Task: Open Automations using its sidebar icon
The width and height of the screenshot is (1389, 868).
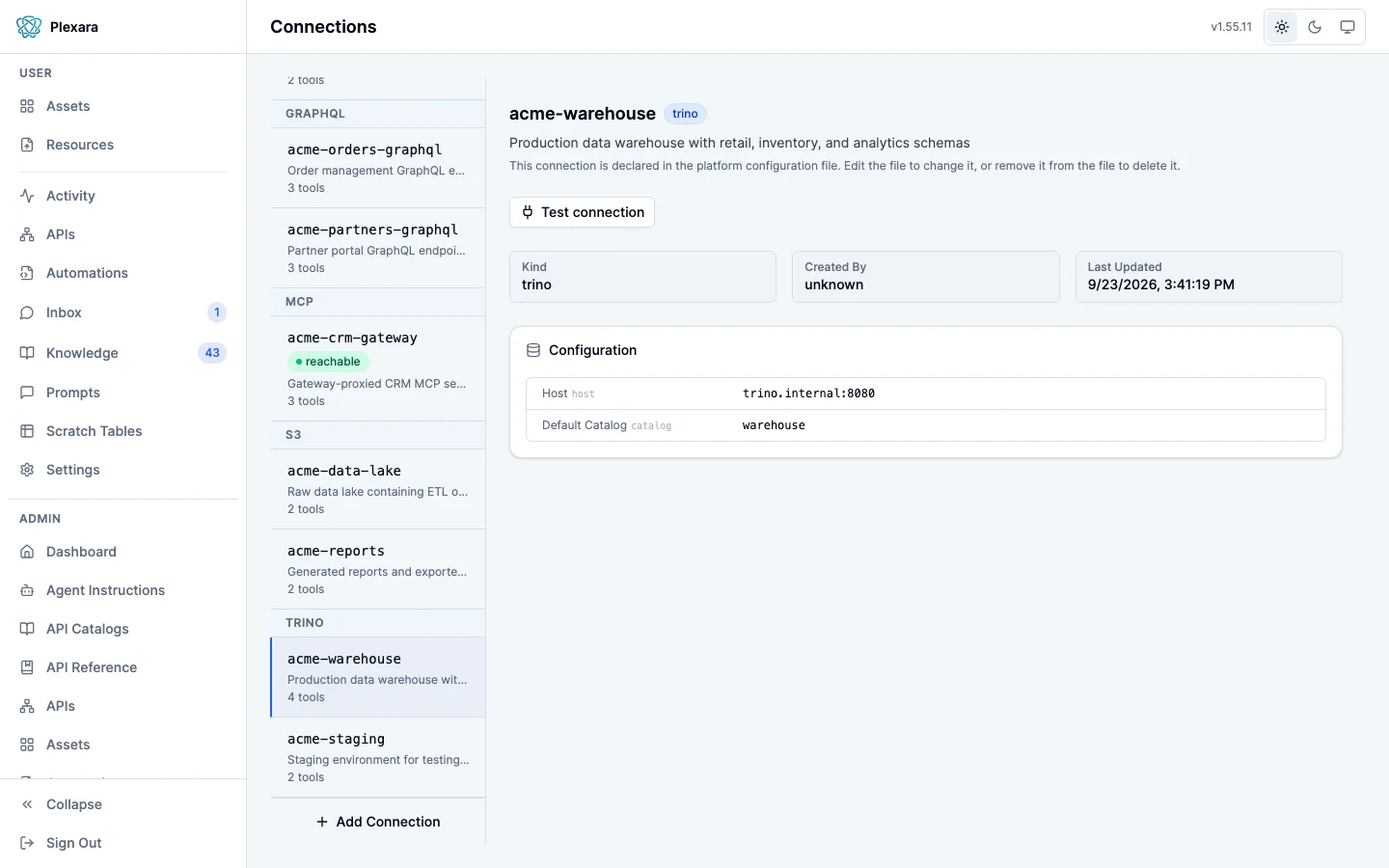Action: tap(27, 273)
